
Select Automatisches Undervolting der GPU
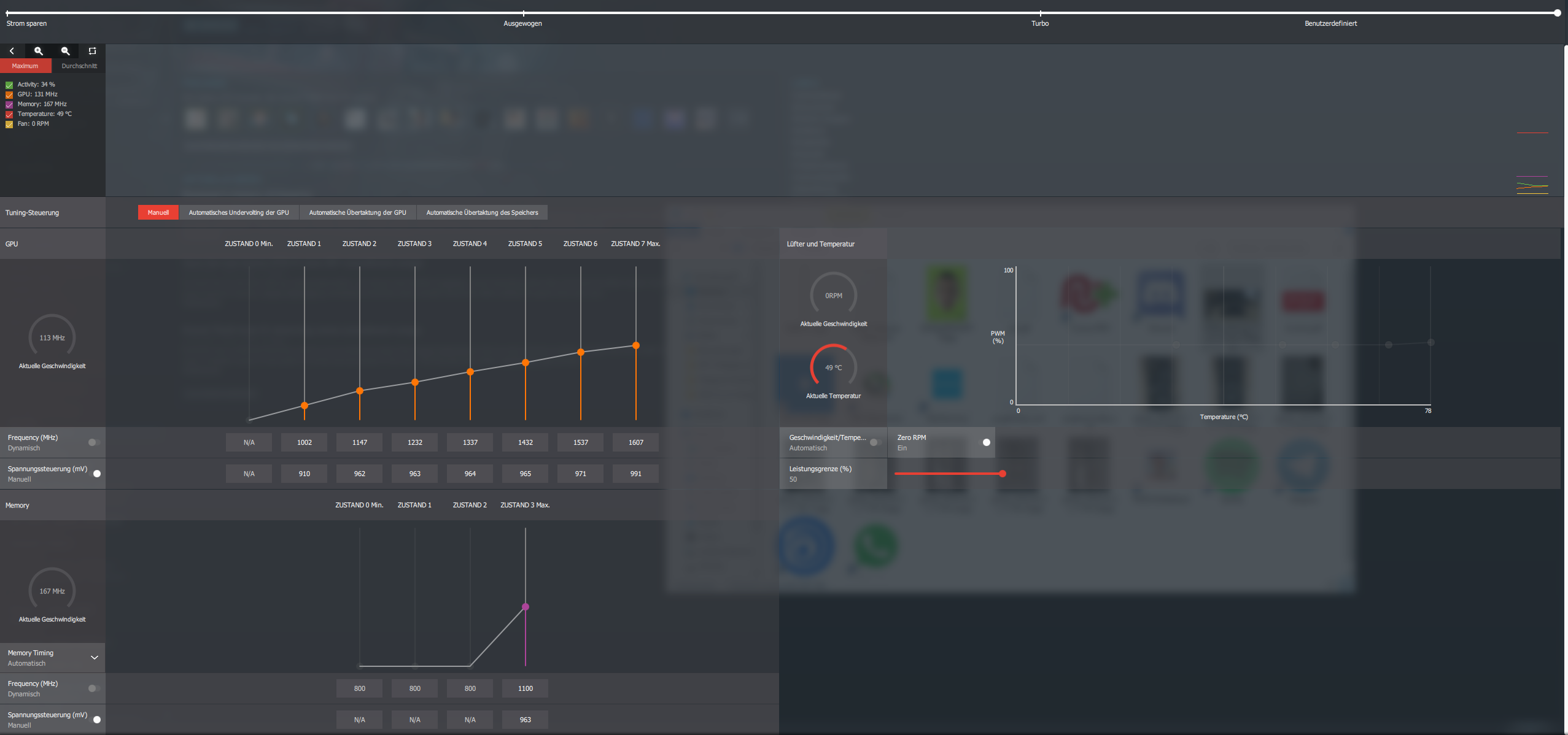coord(238,212)
